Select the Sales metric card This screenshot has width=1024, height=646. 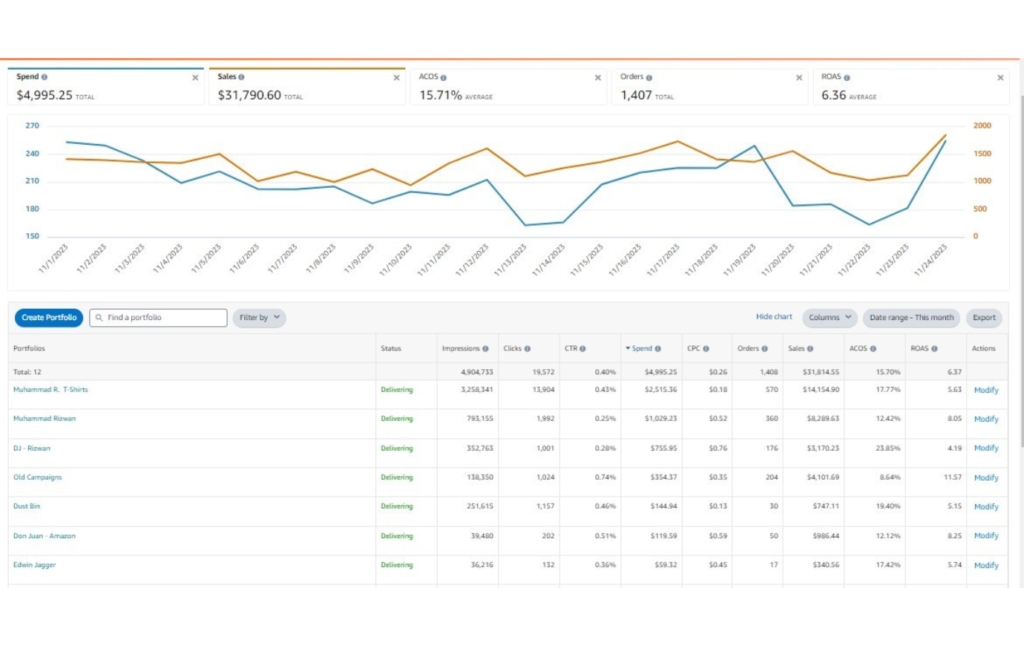point(307,86)
